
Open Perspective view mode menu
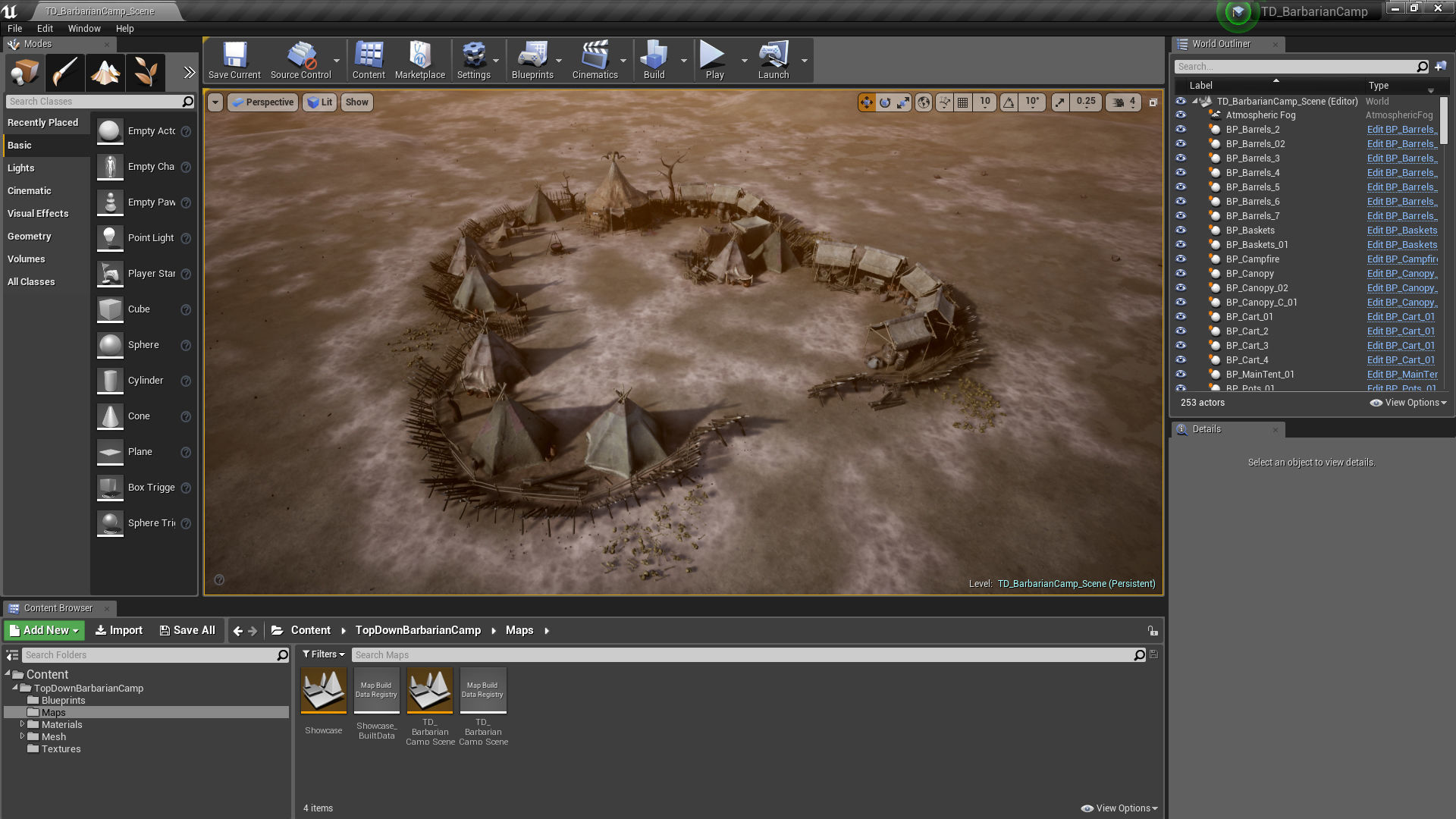click(262, 102)
